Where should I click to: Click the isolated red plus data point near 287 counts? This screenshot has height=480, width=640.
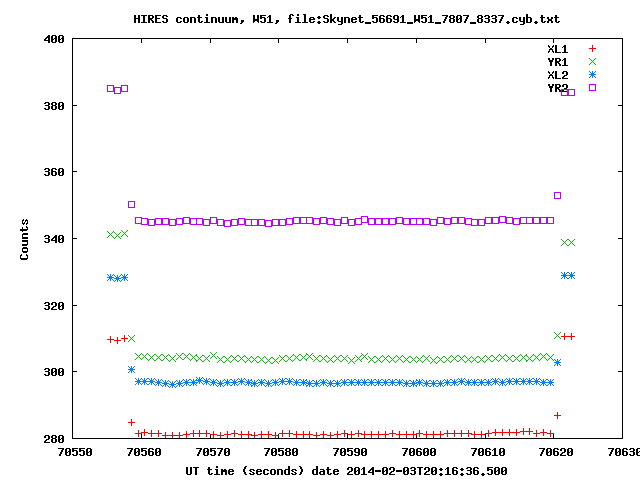[x=558, y=416]
